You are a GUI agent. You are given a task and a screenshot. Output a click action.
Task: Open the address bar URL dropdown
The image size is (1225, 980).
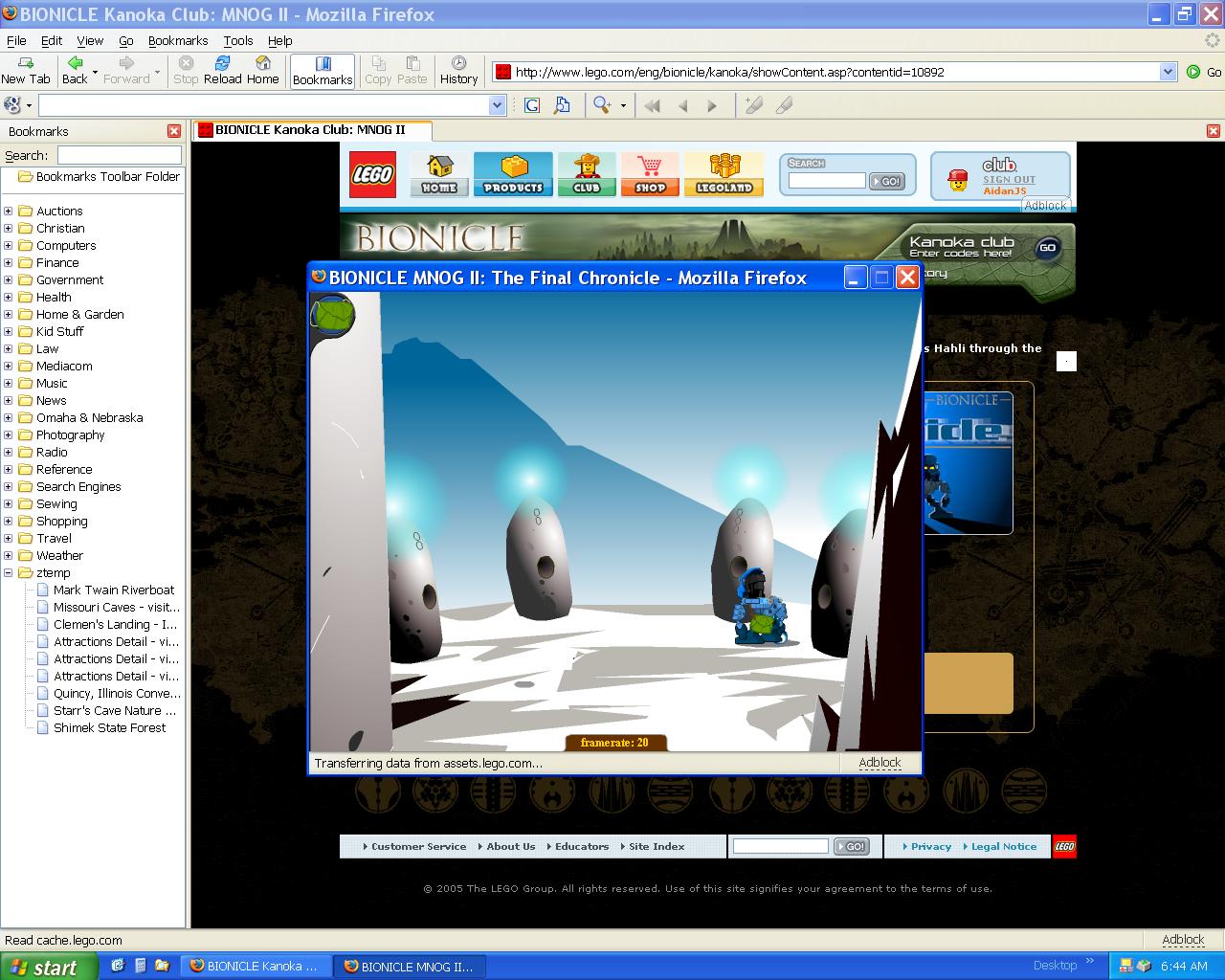[x=1168, y=72]
